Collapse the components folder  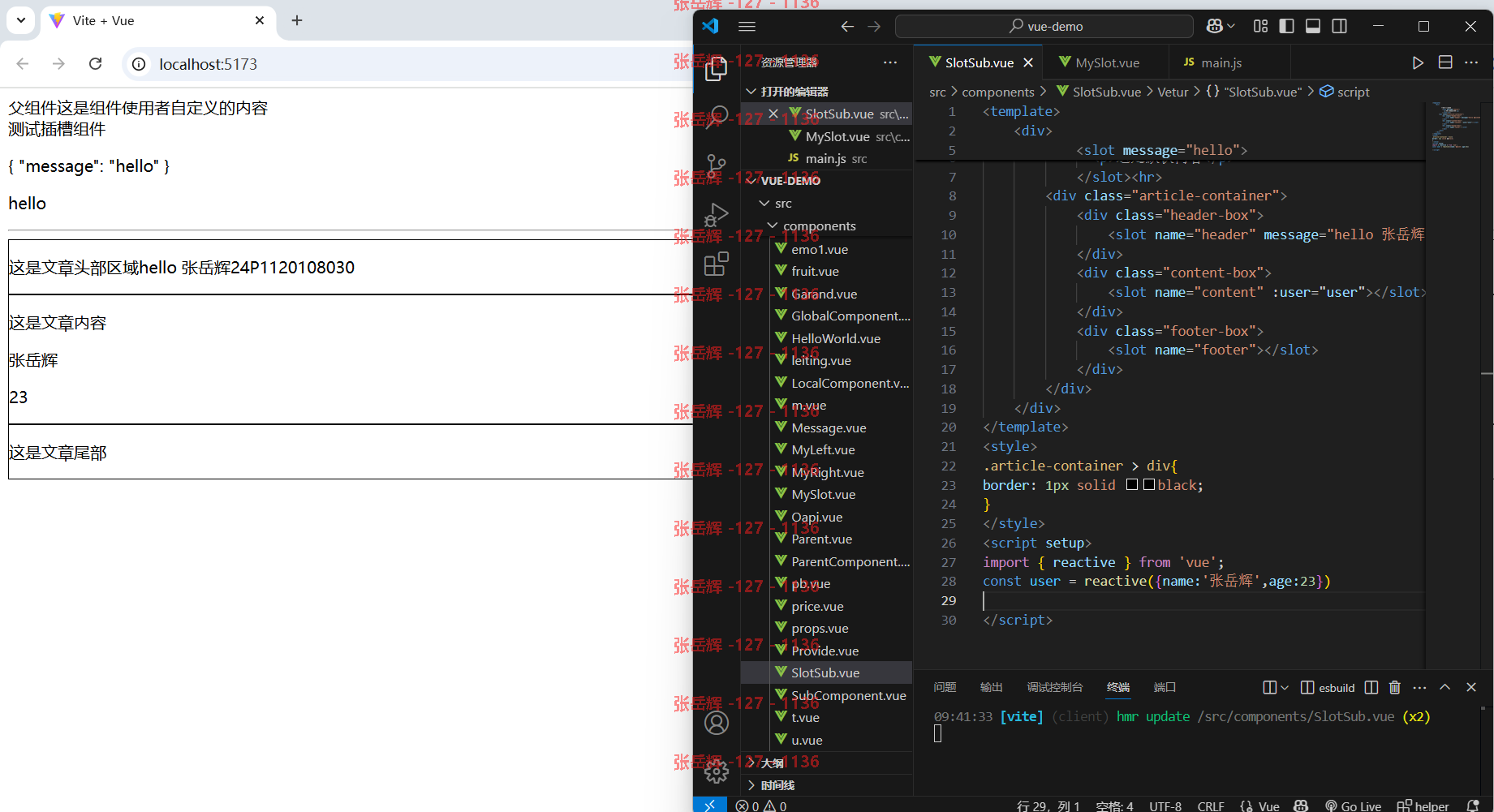click(826, 226)
